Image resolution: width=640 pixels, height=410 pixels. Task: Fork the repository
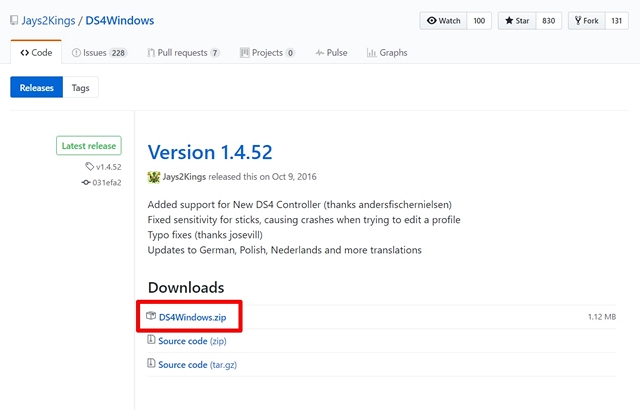point(587,21)
